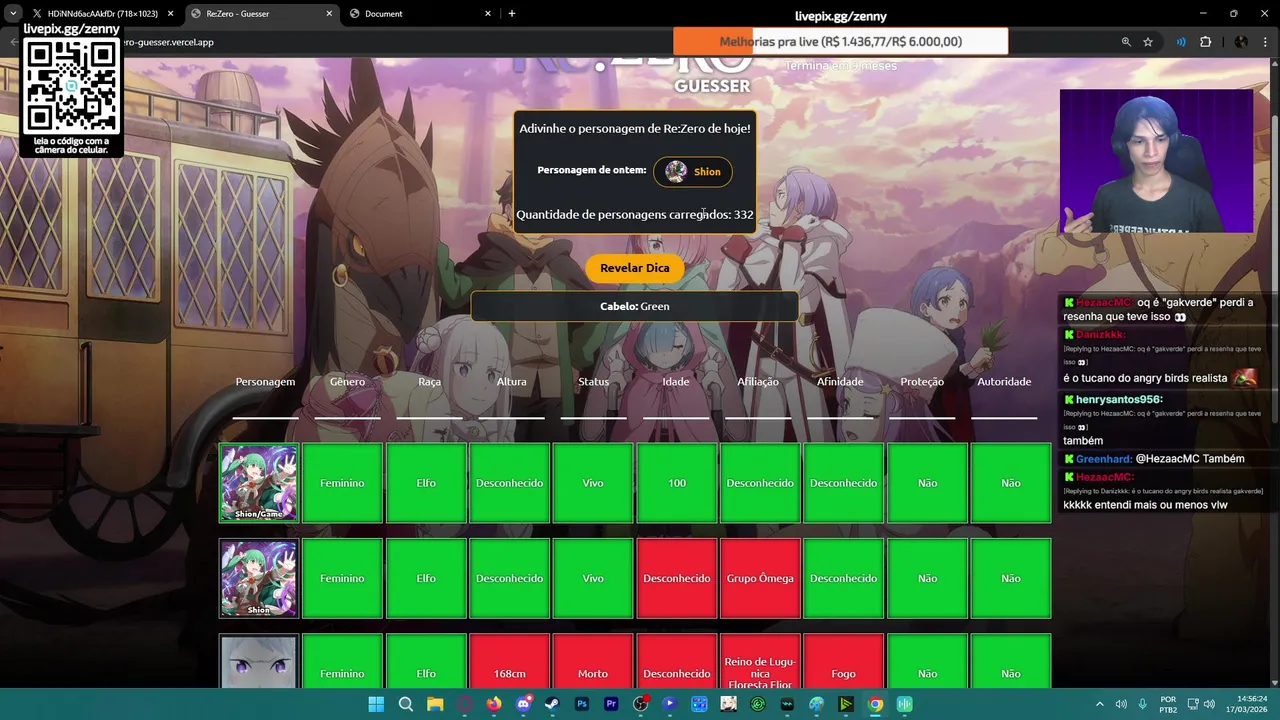Viewport: 1280px width, 720px height.
Task: Launch Photoshop from the taskbar
Action: 582,704
